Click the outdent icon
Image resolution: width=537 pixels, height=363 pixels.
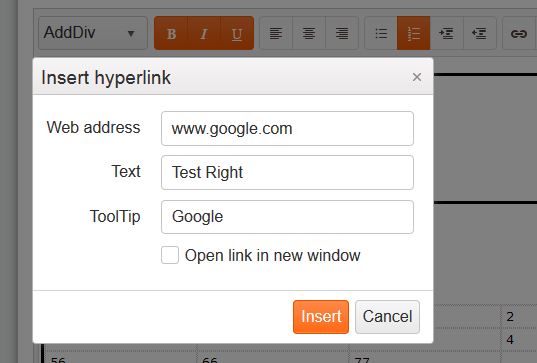[x=479, y=33]
